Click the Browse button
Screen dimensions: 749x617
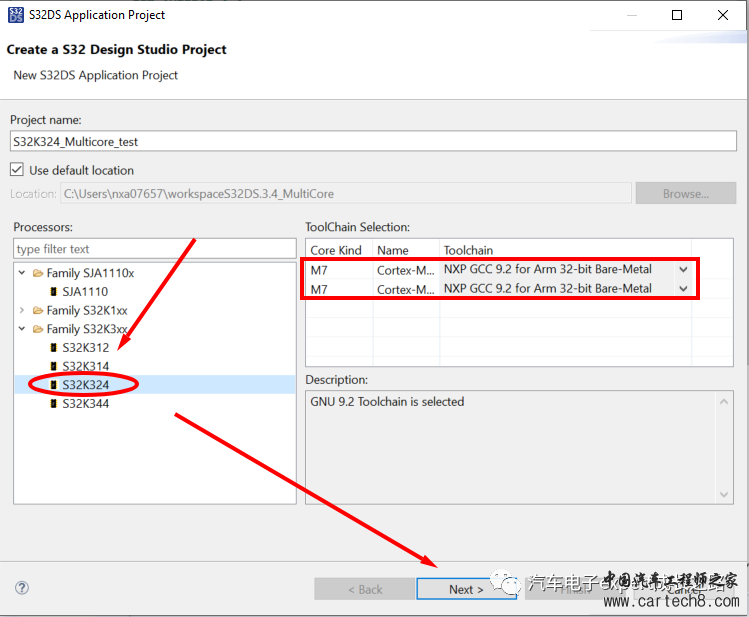click(685, 193)
